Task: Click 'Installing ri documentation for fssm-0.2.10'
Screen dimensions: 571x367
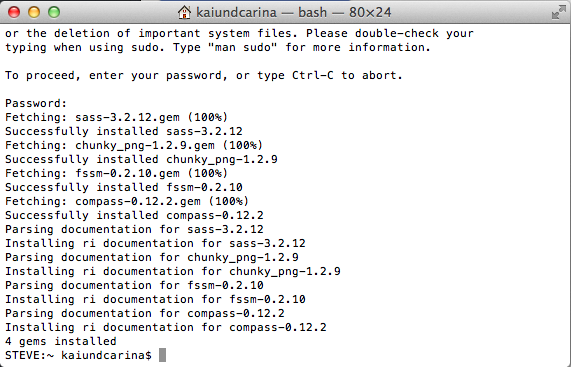Action: point(155,299)
